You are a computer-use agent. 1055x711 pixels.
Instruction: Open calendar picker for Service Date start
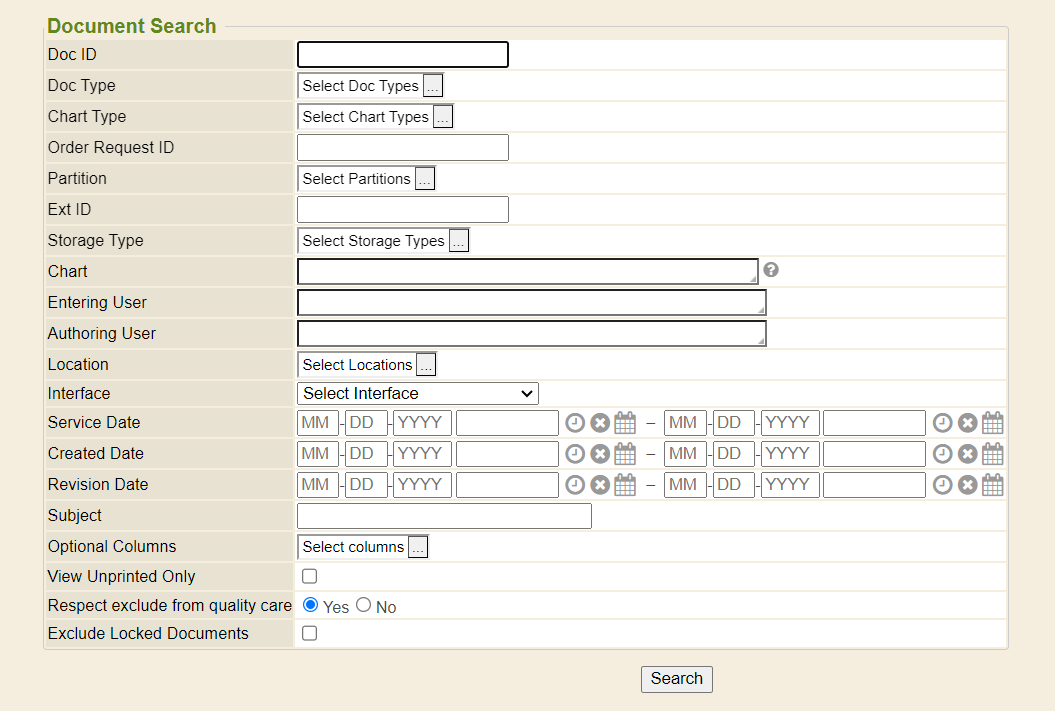coord(625,423)
